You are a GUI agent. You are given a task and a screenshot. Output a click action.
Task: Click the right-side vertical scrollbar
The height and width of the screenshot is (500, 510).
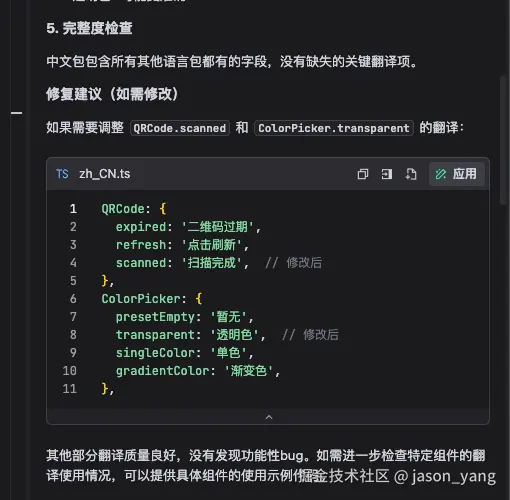503,140
